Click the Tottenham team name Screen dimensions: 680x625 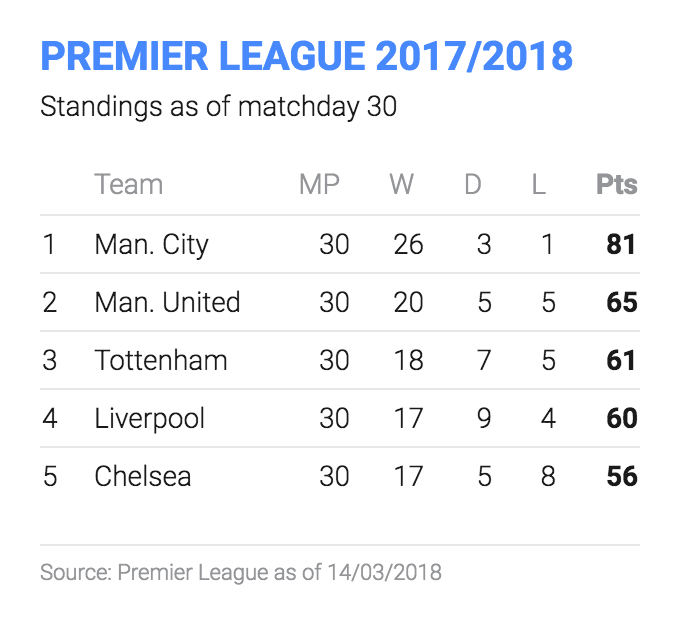click(161, 360)
